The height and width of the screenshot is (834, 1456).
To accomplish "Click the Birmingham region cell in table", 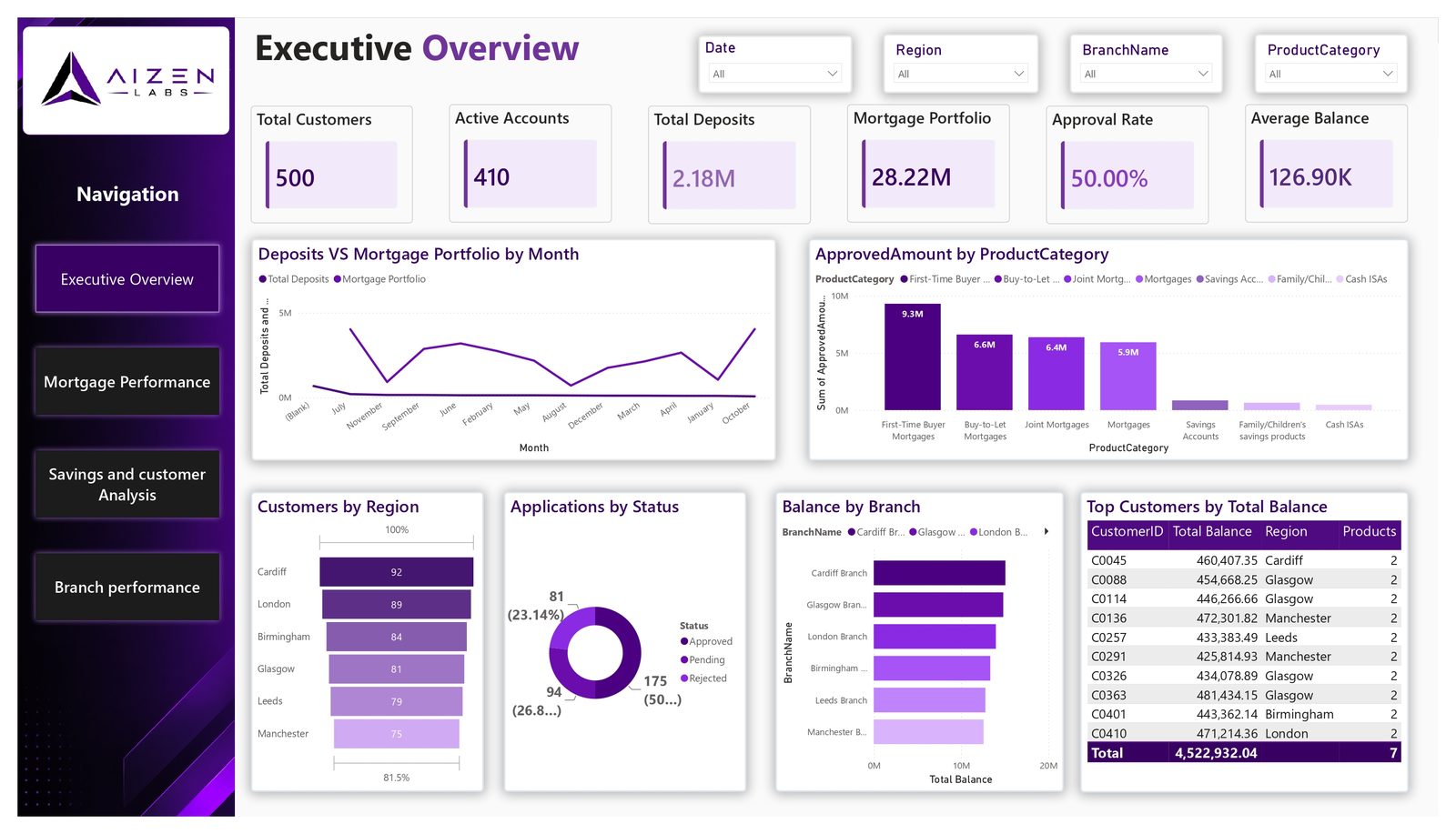I will [1299, 714].
